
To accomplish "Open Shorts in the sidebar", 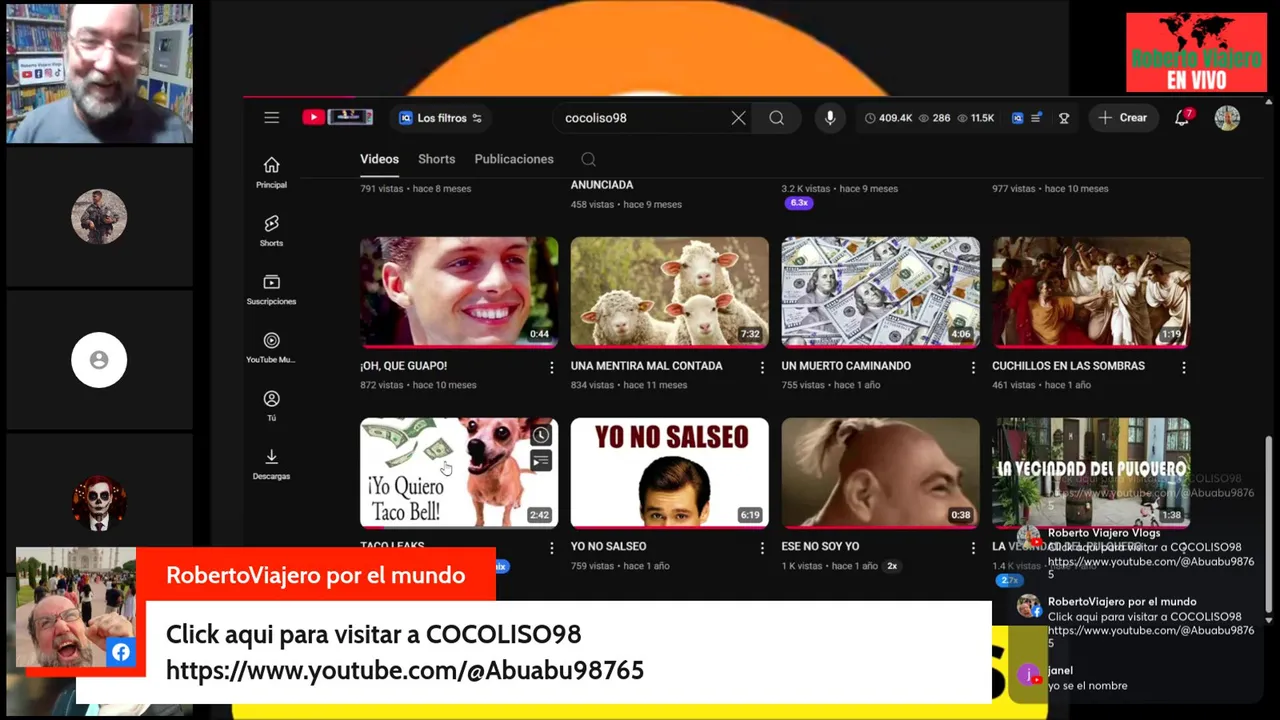I will 271,230.
